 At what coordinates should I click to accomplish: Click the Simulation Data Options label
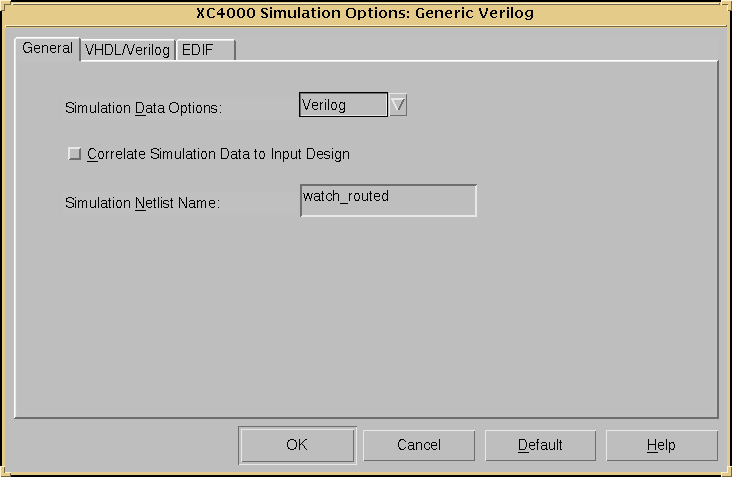(142, 108)
